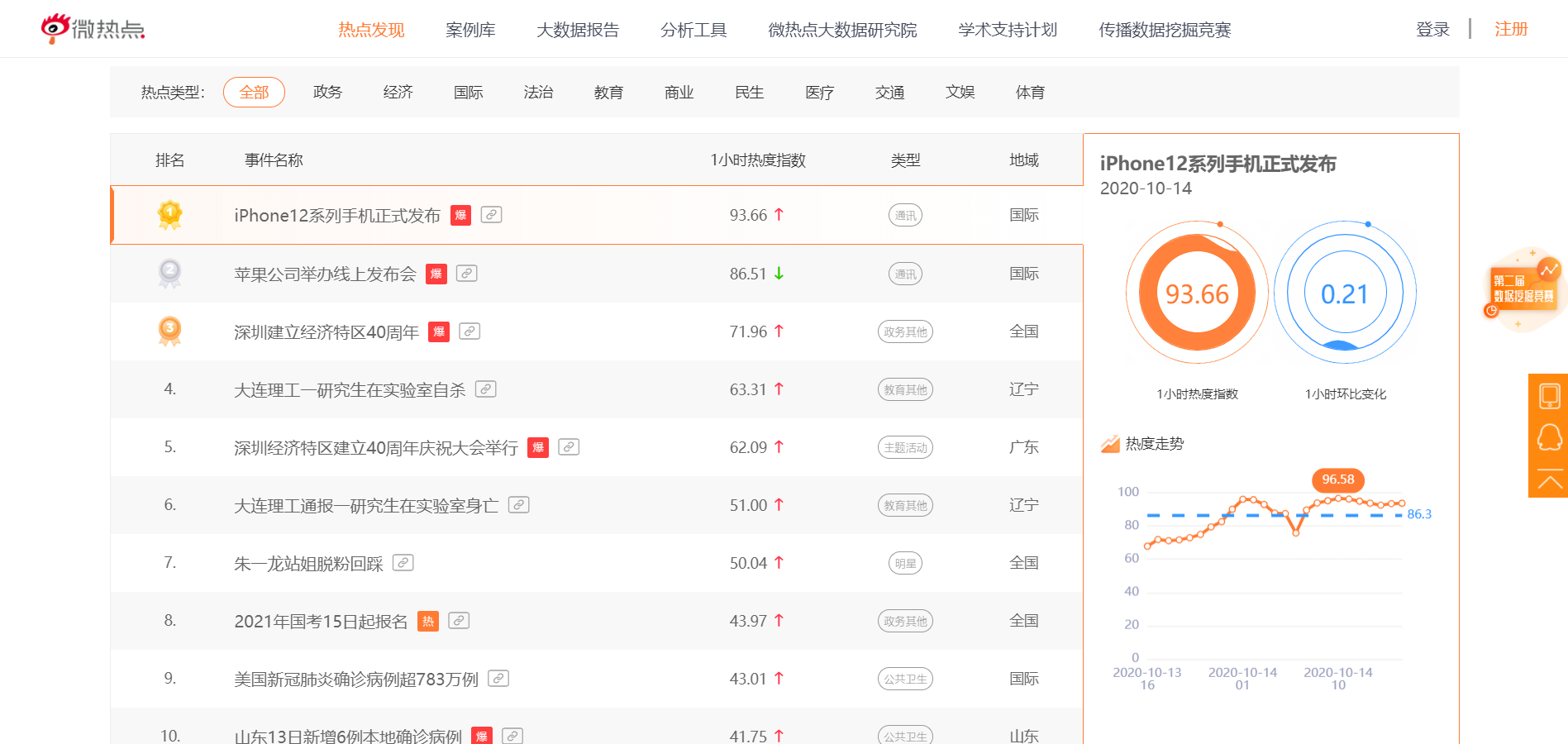Click the 0.21 hourly change gauge
This screenshot has width=1568, height=744.
[x=1345, y=293]
